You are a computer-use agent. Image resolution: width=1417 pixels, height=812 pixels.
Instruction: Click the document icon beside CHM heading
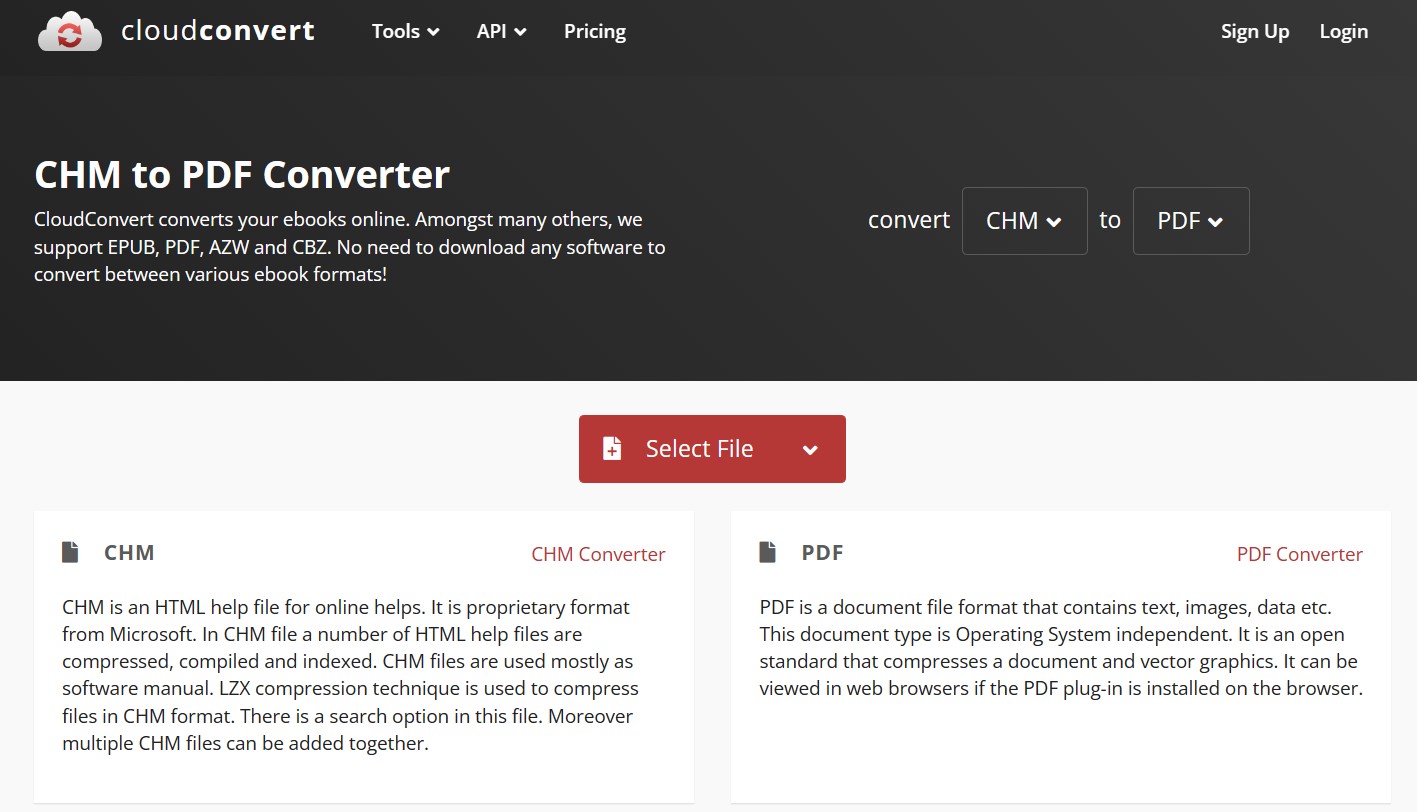70,552
